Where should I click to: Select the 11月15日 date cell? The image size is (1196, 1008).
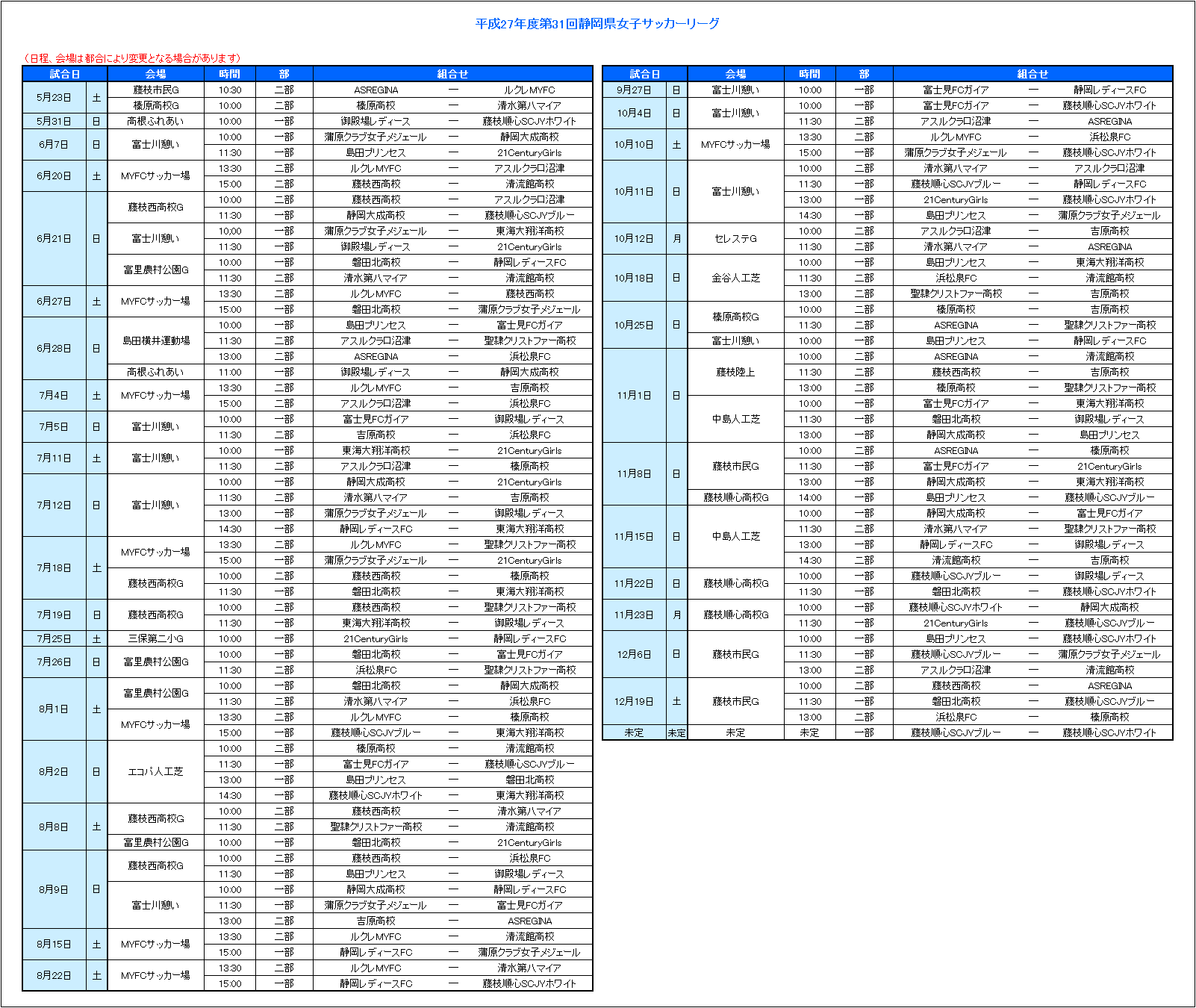tap(635, 537)
